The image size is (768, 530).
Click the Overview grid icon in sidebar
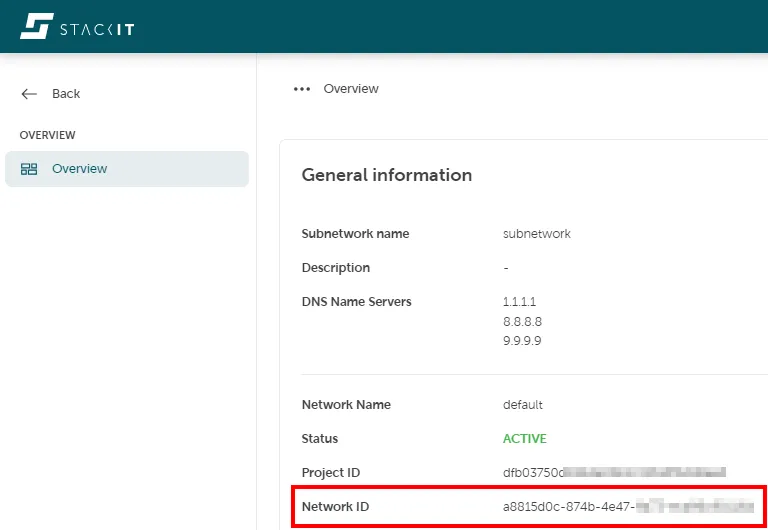pos(29,169)
